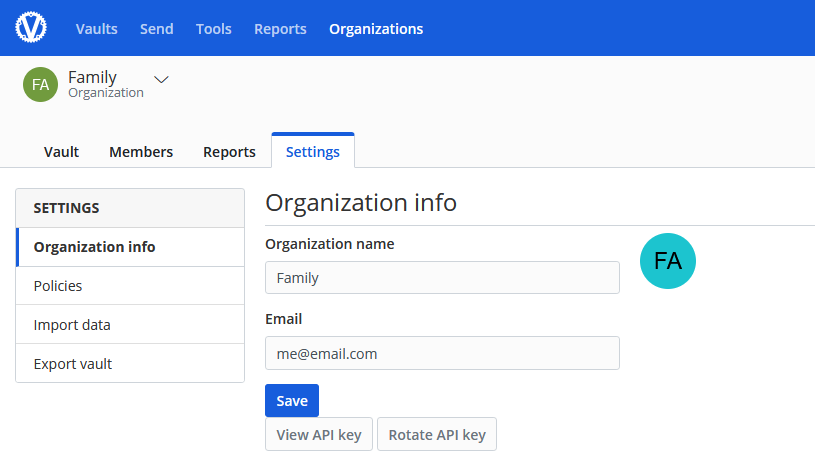Open Import data in settings sidebar

130,325
